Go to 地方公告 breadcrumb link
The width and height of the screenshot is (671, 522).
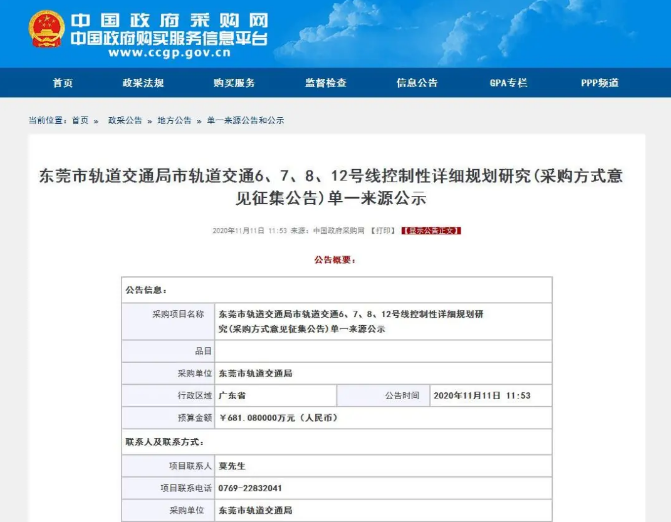174,120
